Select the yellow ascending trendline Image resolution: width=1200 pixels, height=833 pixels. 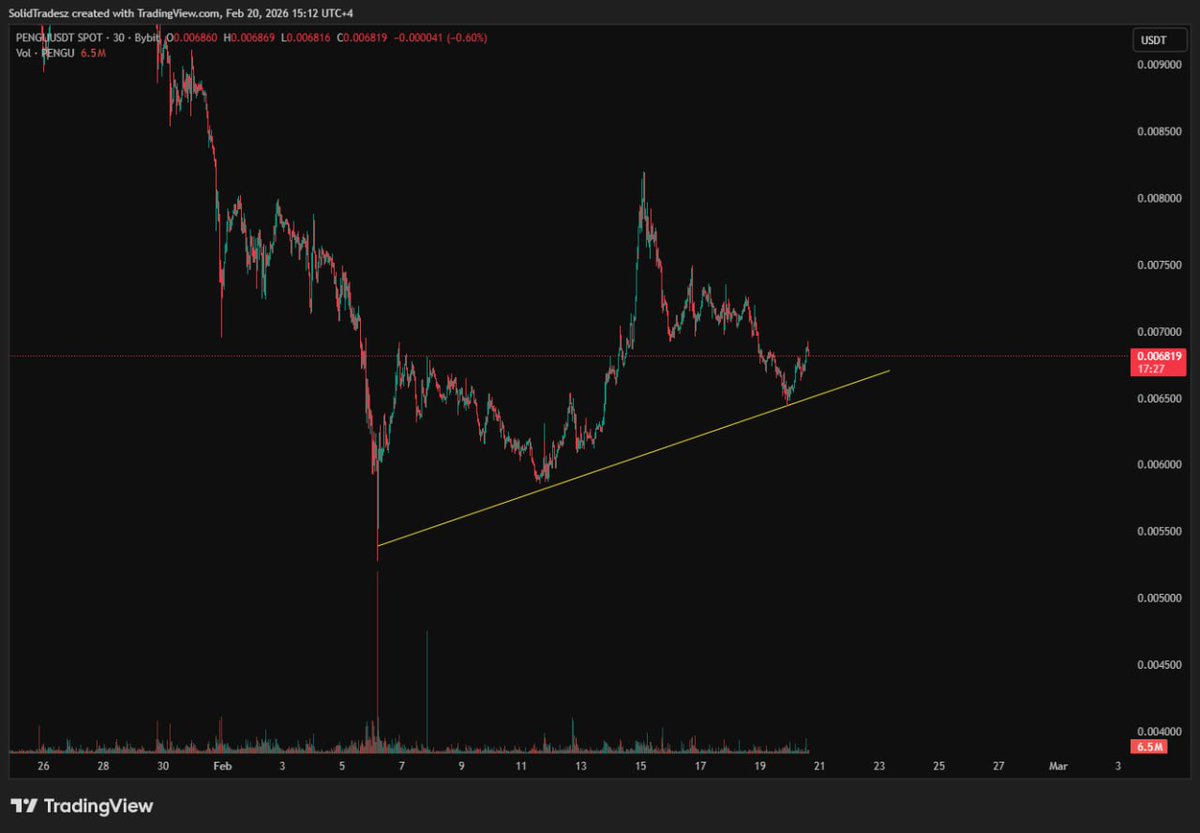coord(632,458)
